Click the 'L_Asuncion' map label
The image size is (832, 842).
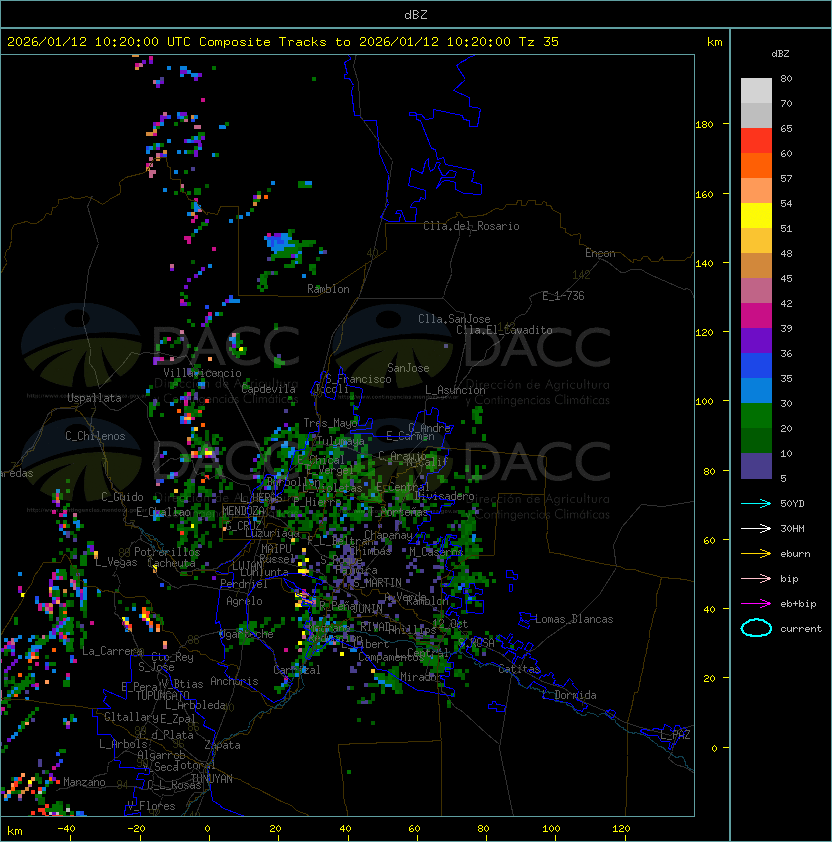pos(455,390)
